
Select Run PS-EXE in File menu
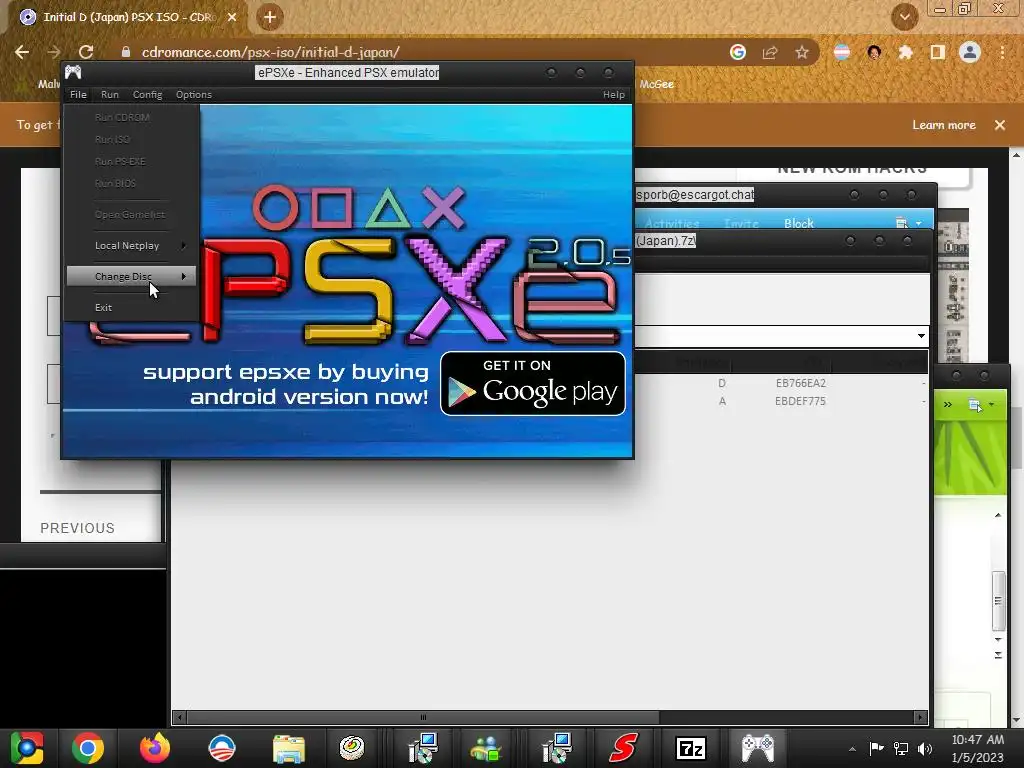pos(132,161)
